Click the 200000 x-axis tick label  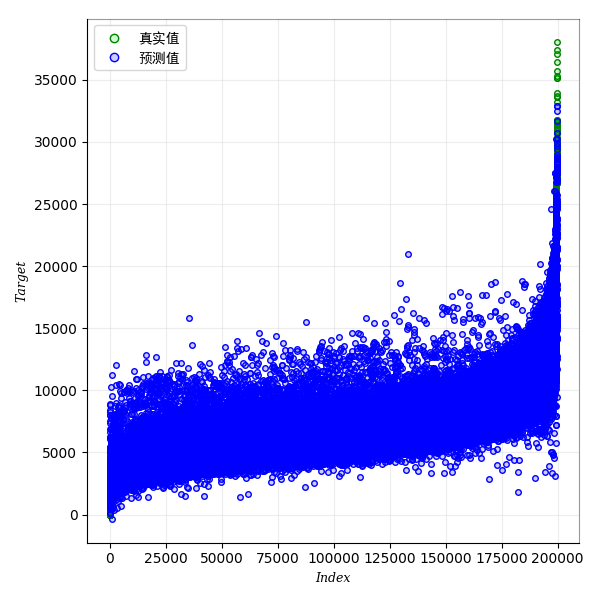558,558
